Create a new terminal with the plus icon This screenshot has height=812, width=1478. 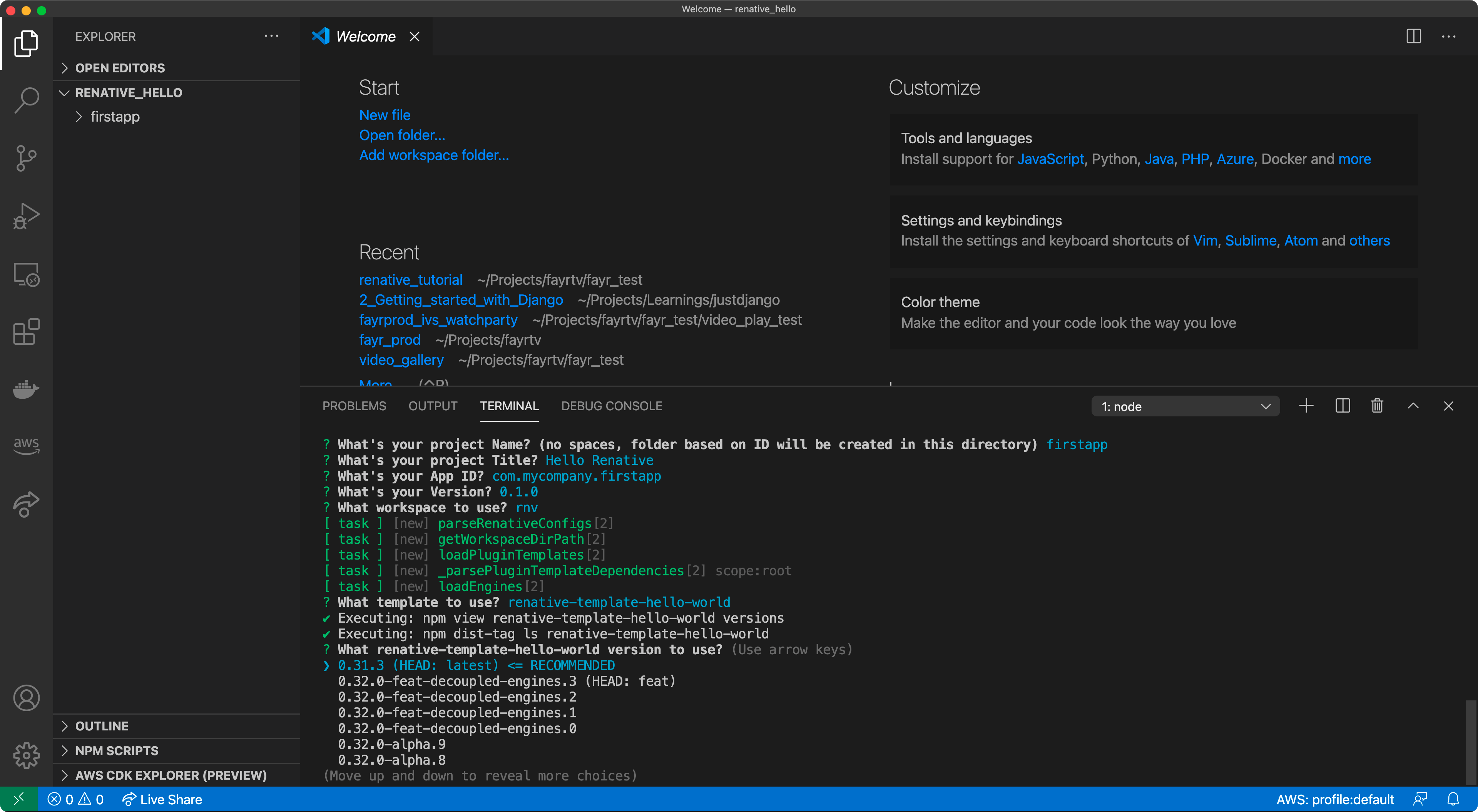coord(1306,406)
